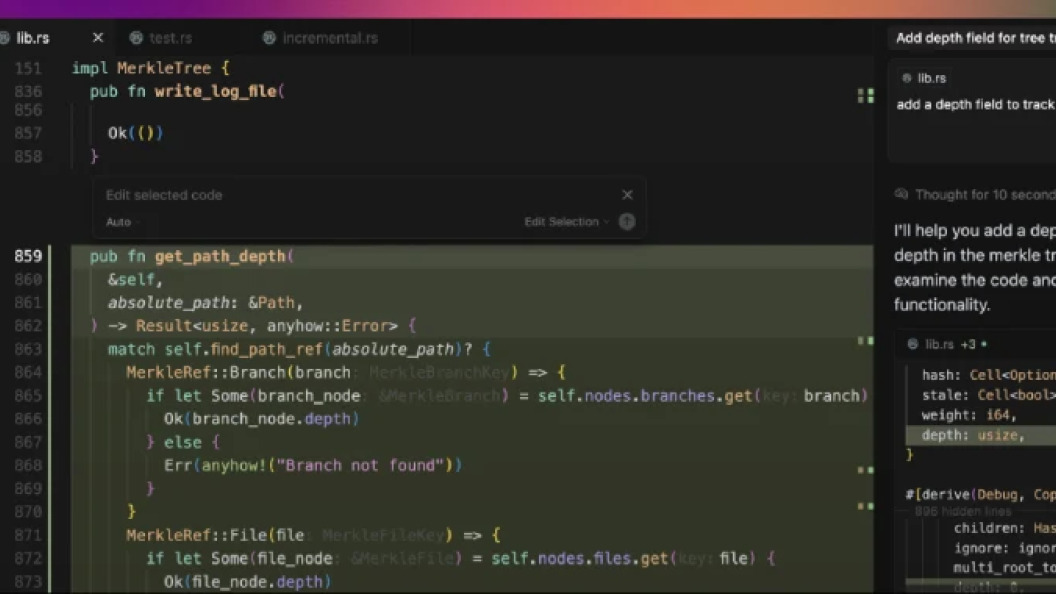
Task: Click 'find_path_ref' method call on line 863
Action: [x=267, y=350]
